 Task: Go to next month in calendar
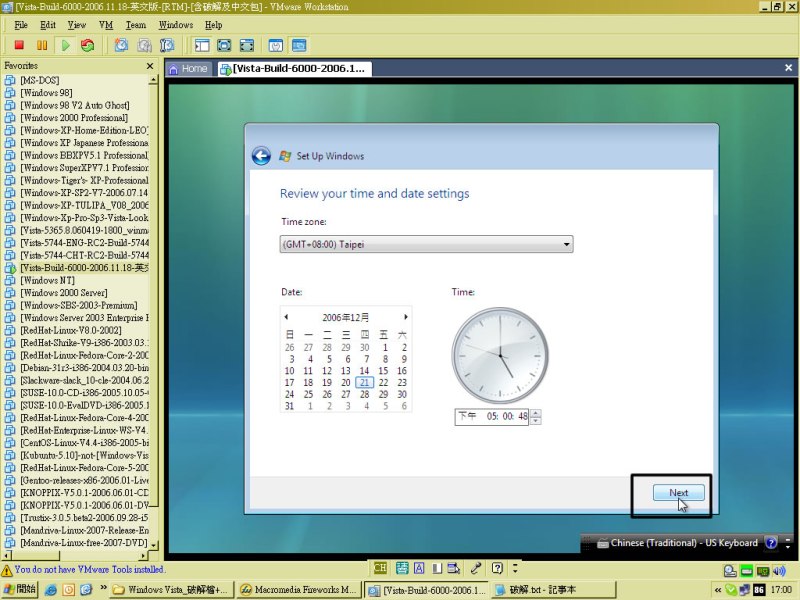point(406,317)
